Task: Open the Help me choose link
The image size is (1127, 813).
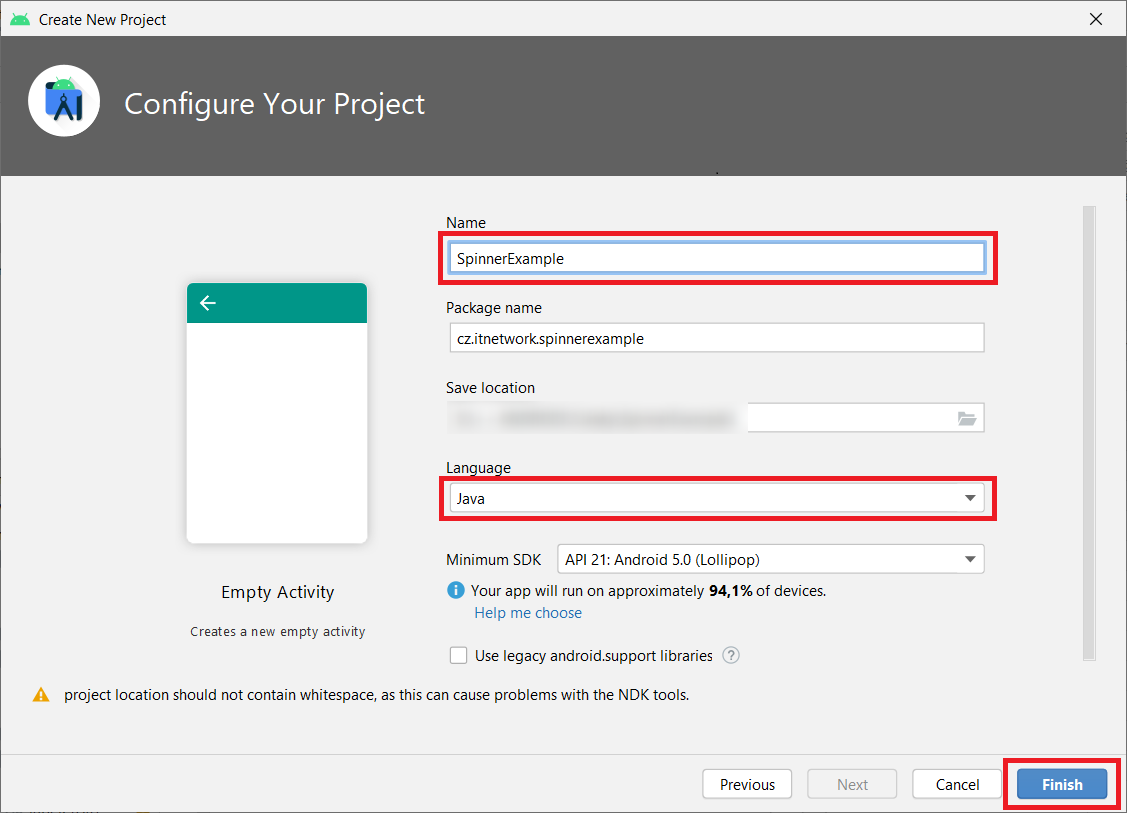Action: click(x=528, y=613)
